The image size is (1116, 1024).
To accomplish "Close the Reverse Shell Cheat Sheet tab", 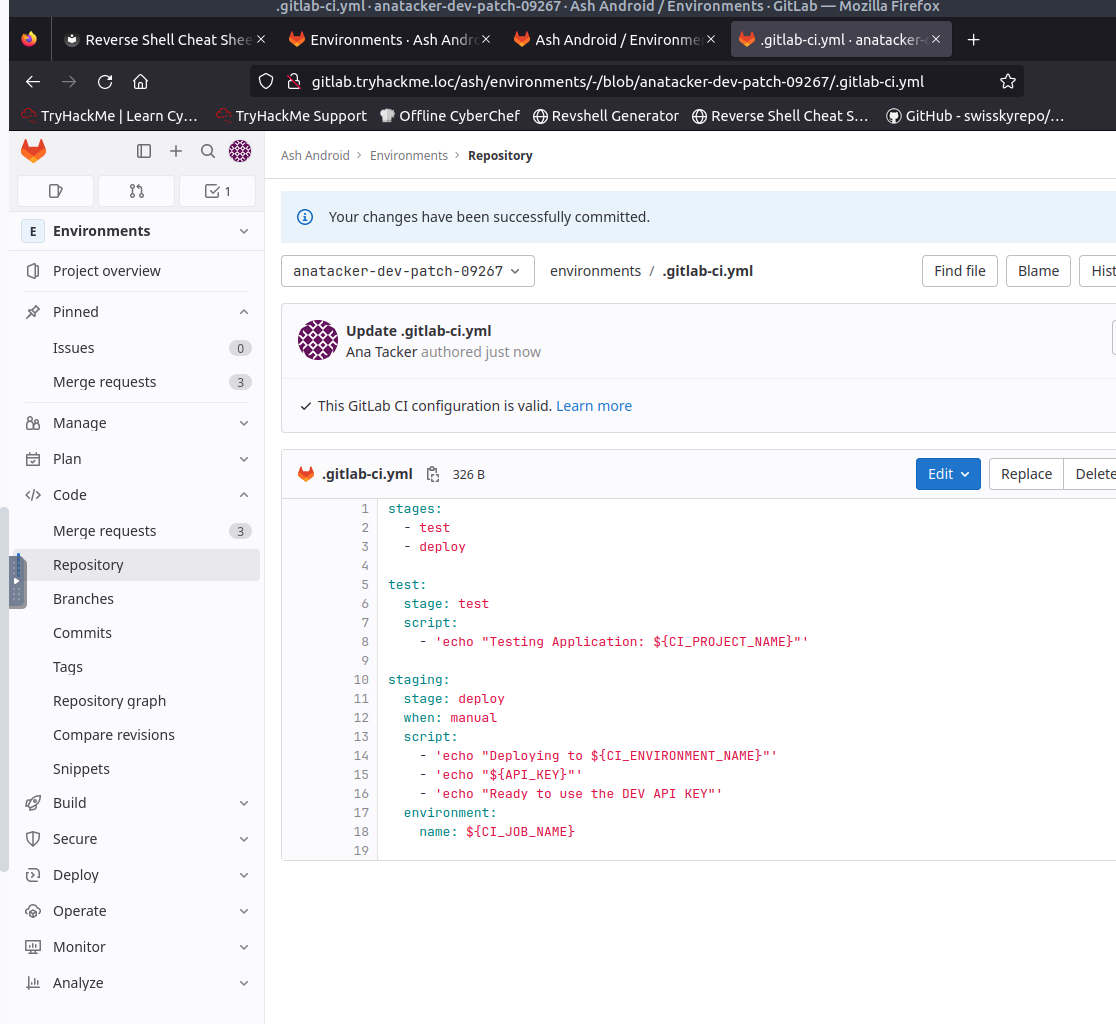I will pyautogui.click(x=261, y=39).
